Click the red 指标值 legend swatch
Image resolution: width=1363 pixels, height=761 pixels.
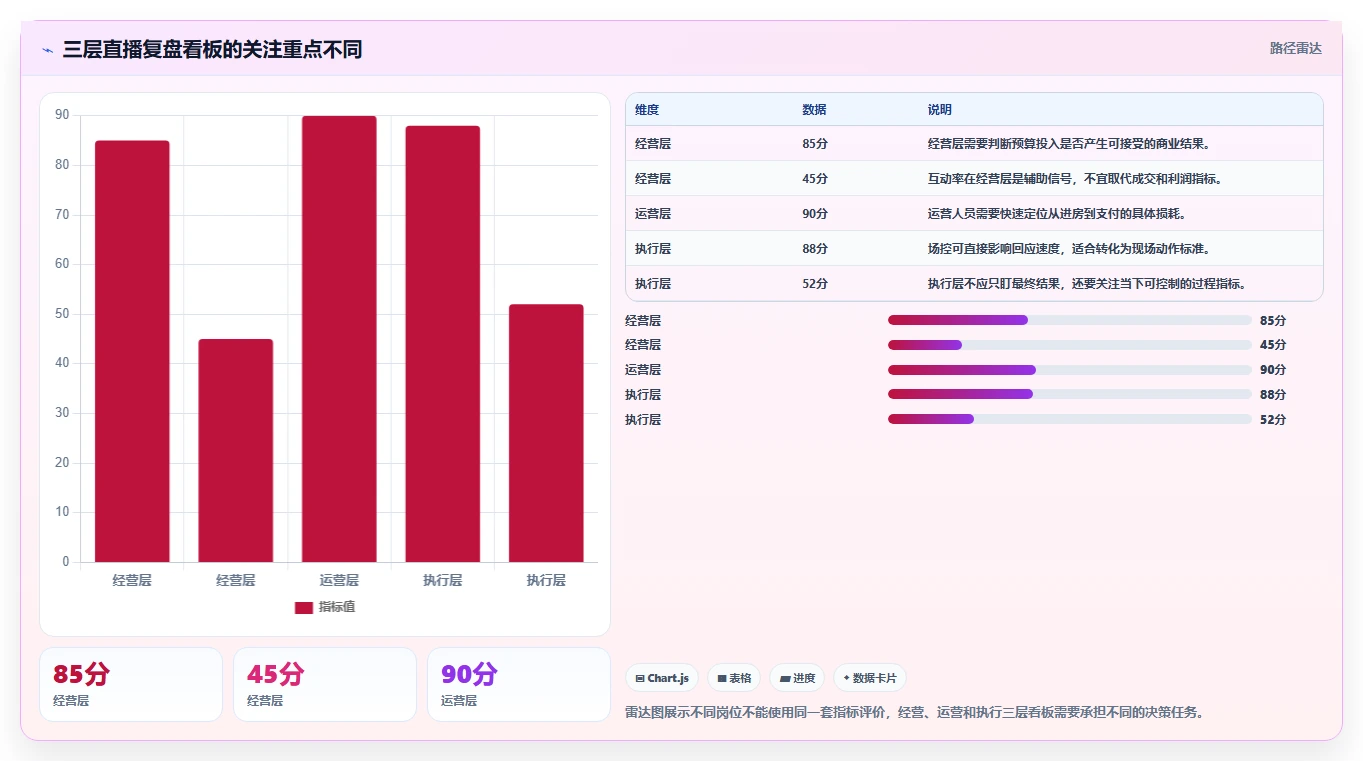coord(304,608)
